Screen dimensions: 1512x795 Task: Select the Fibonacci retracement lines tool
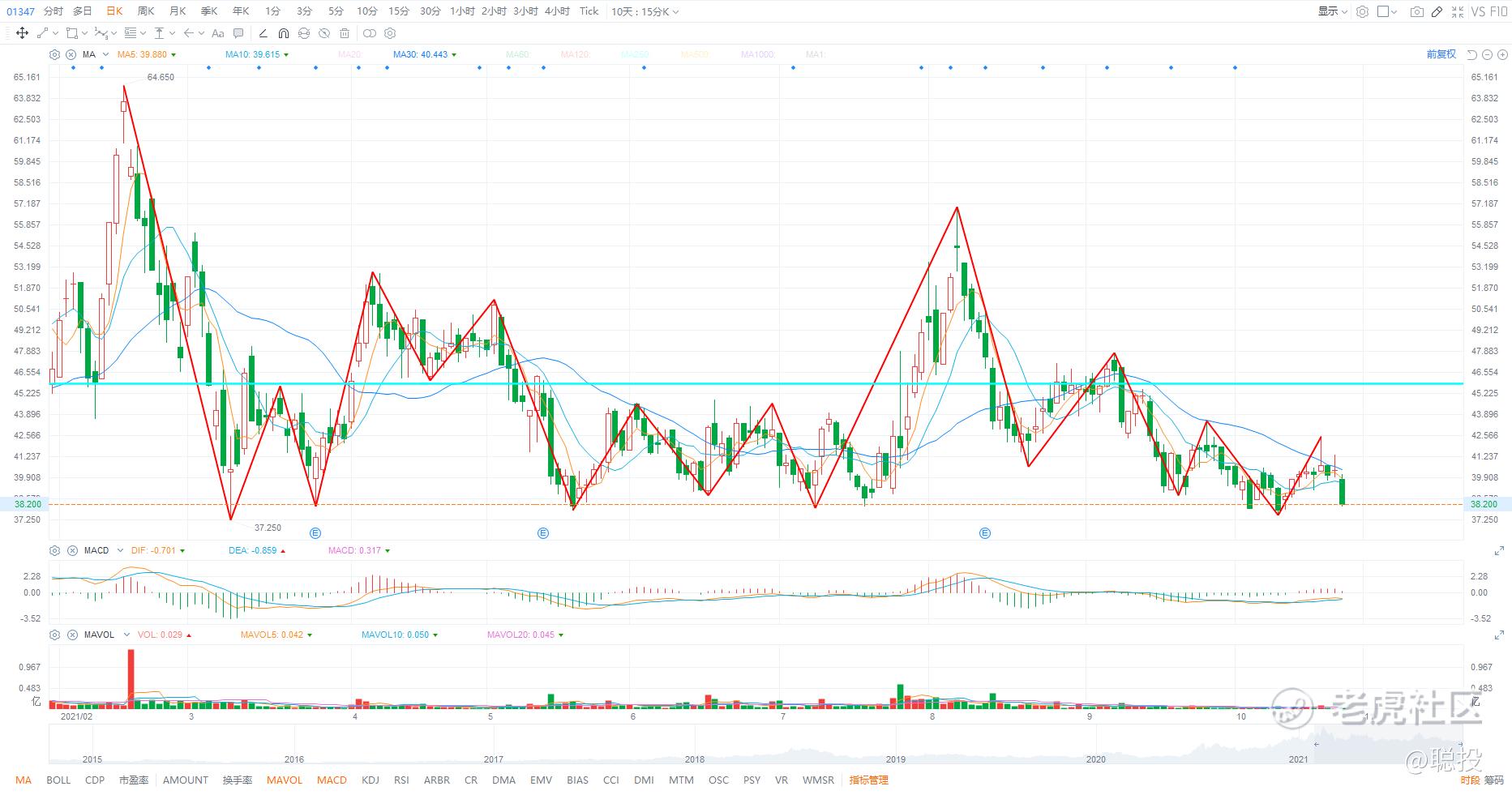pos(130,33)
